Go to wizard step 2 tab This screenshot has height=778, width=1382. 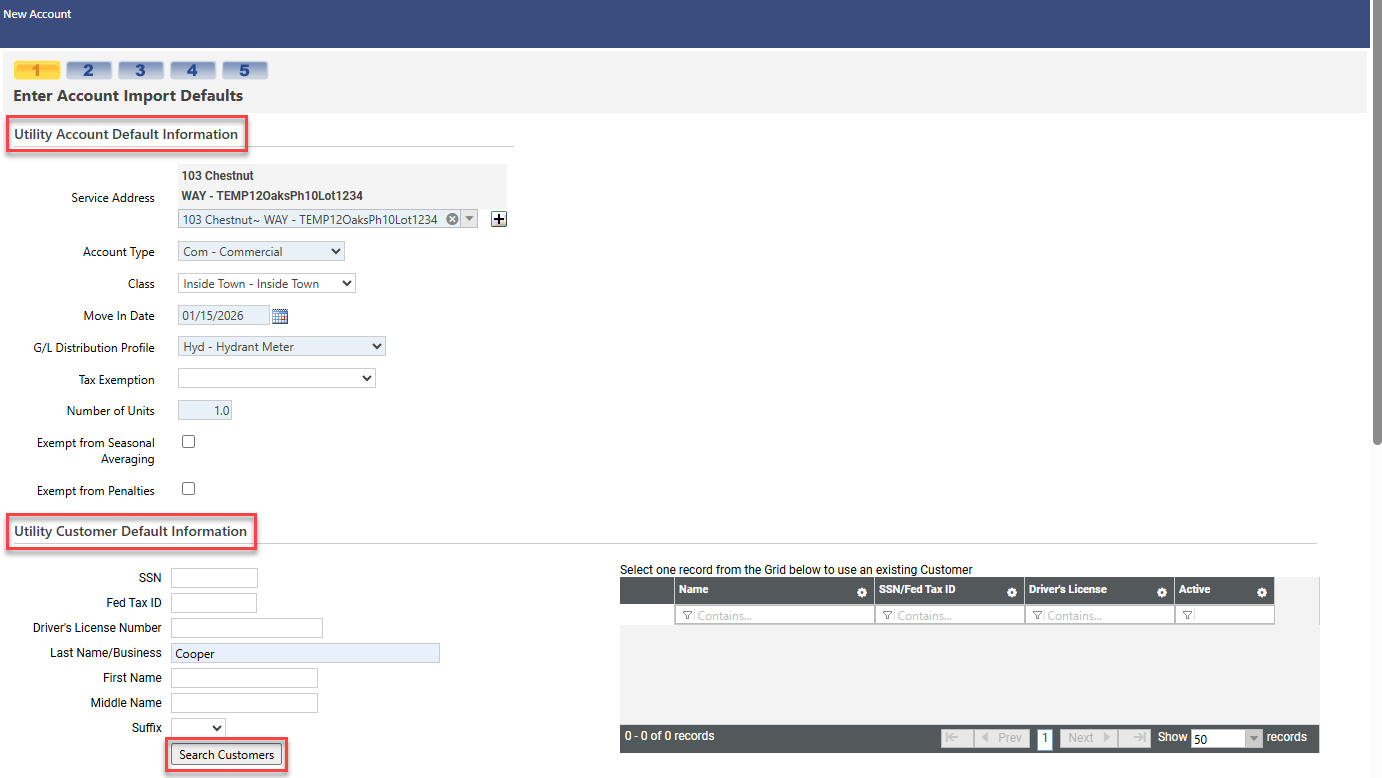(89, 70)
